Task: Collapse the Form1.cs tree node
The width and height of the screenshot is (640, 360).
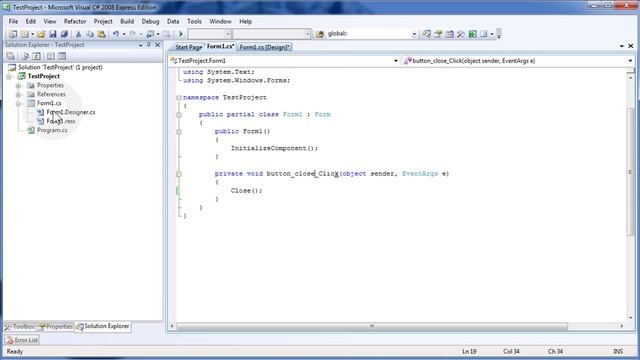Action: [x=18, y=104]
